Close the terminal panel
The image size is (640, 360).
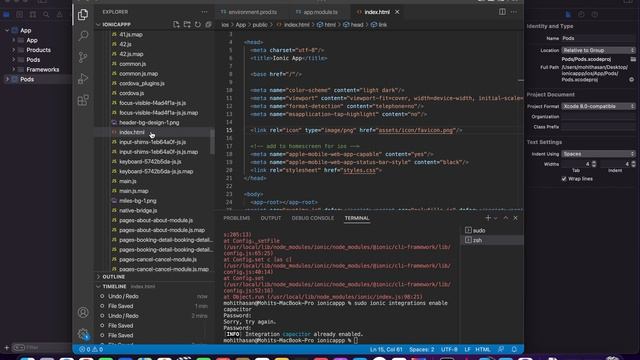pos(516,218)
